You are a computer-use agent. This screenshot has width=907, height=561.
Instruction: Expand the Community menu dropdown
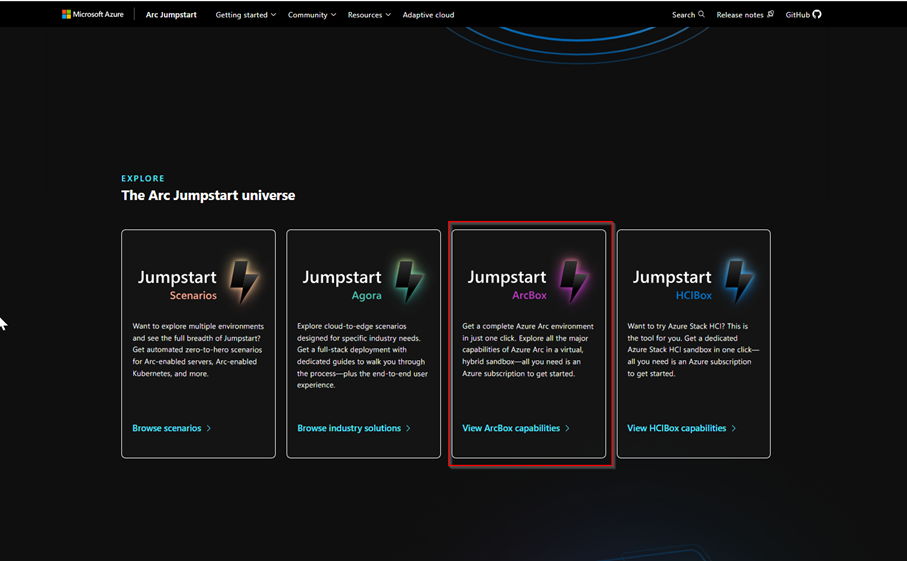coord(311,15)
